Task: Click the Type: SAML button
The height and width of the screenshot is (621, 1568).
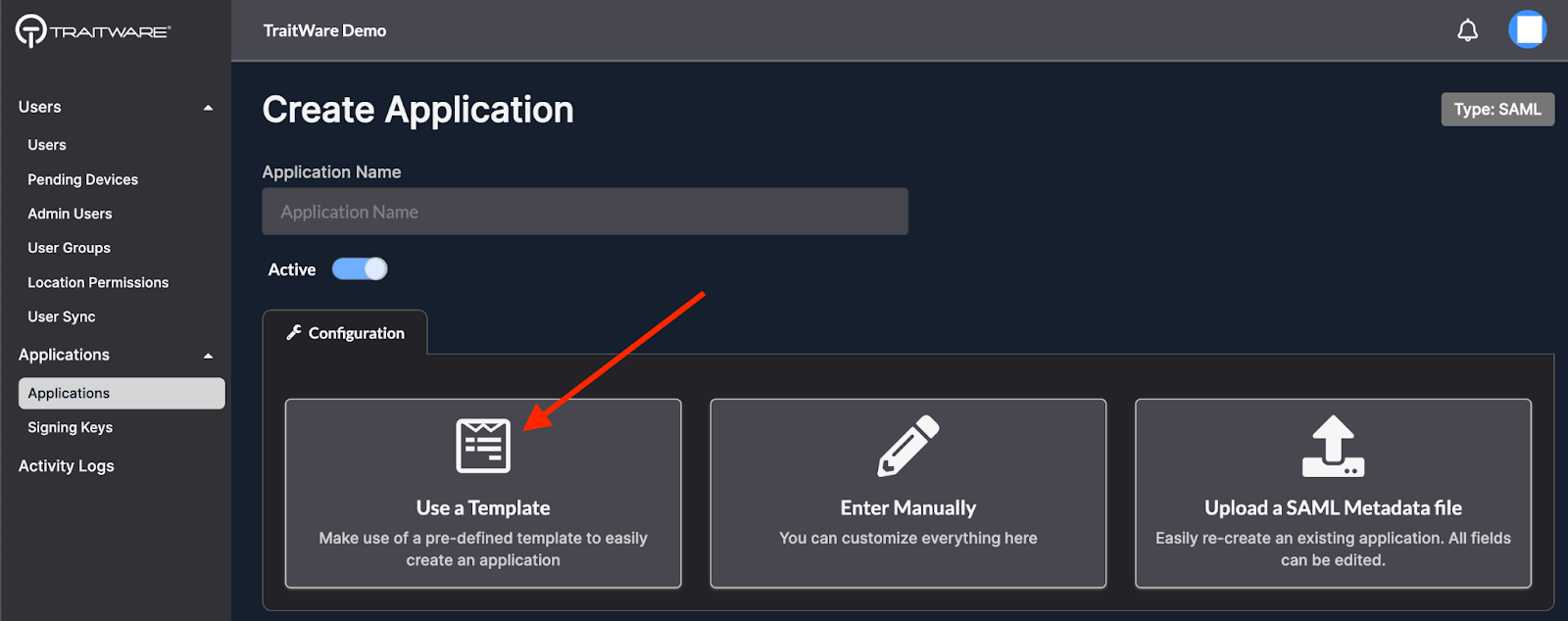Action: [1497, 110]
